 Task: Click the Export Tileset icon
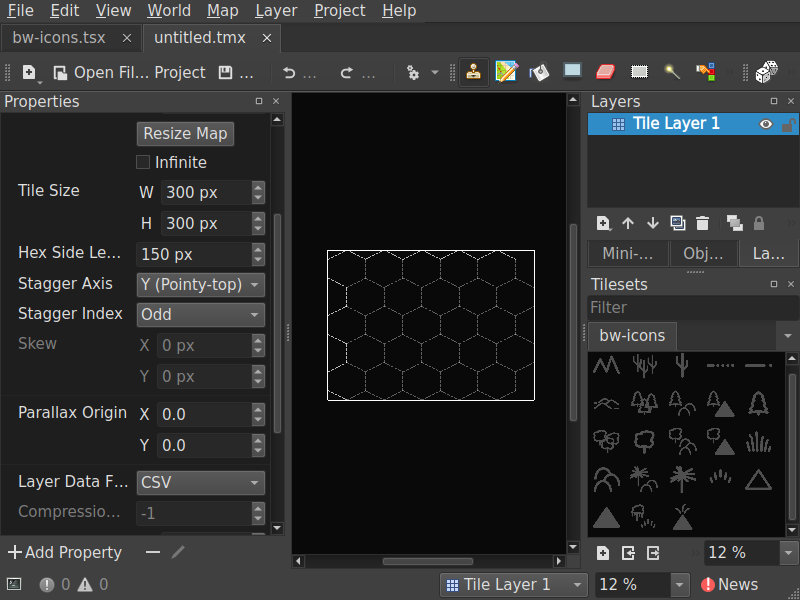653,553
